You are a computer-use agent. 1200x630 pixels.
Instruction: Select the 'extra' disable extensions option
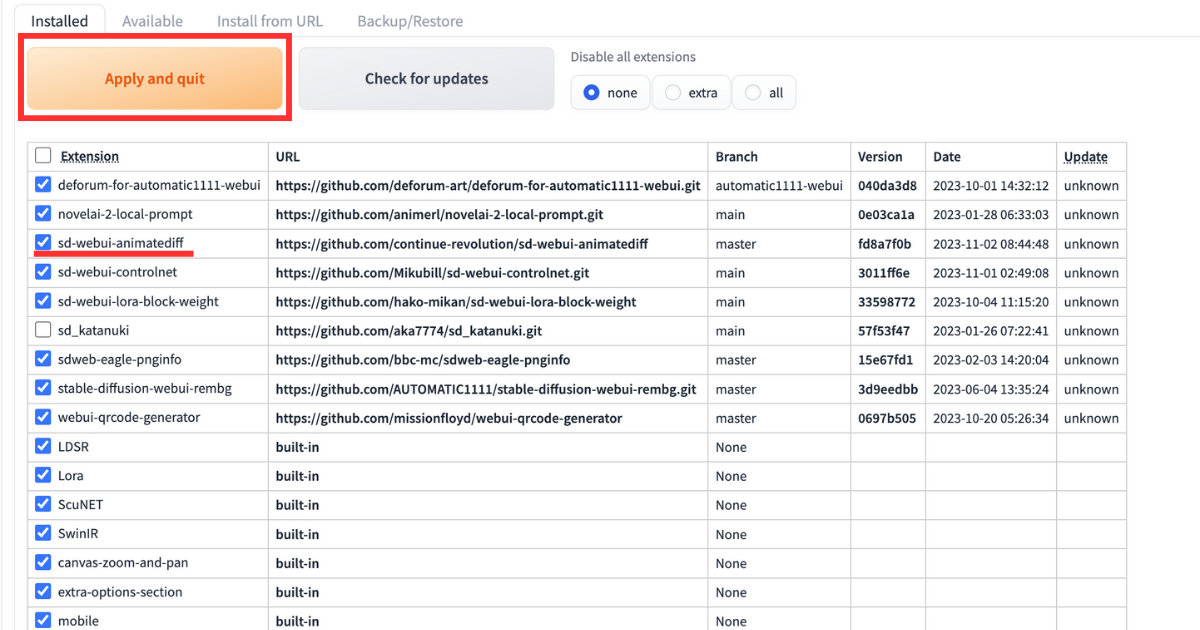tap(691, 92)
